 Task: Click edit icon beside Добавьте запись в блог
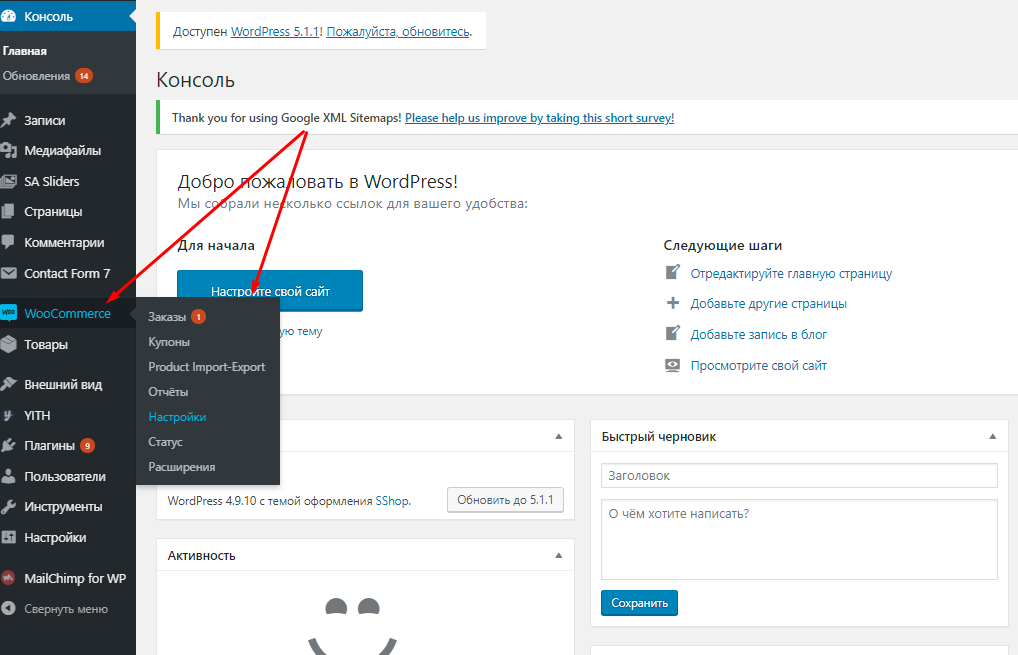click(673, 333)
